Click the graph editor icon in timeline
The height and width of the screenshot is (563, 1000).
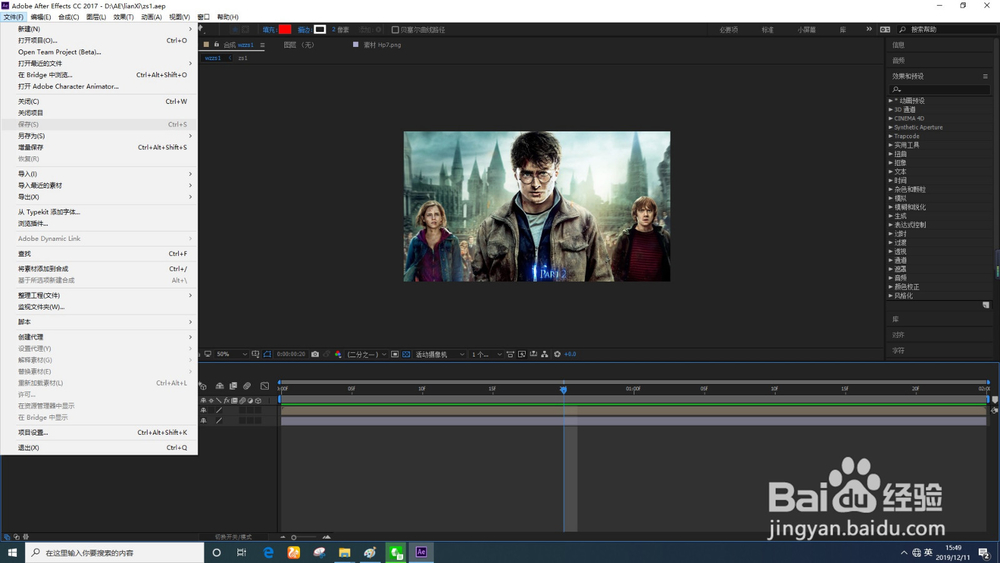pos(265,386)
